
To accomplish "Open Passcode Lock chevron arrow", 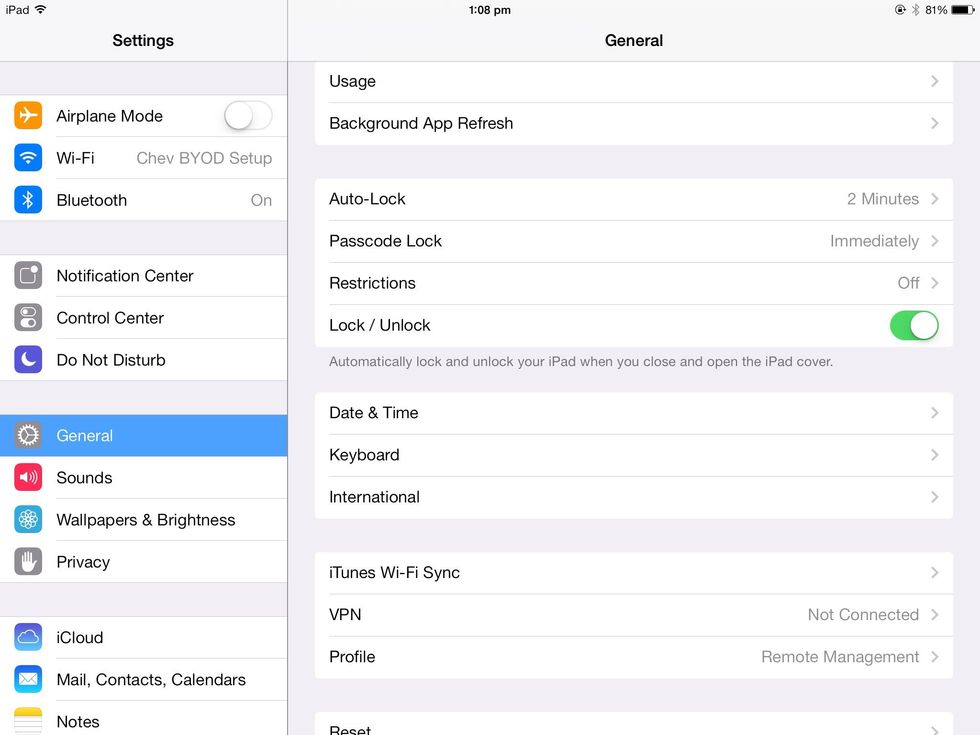I will [x=934, y=241].
